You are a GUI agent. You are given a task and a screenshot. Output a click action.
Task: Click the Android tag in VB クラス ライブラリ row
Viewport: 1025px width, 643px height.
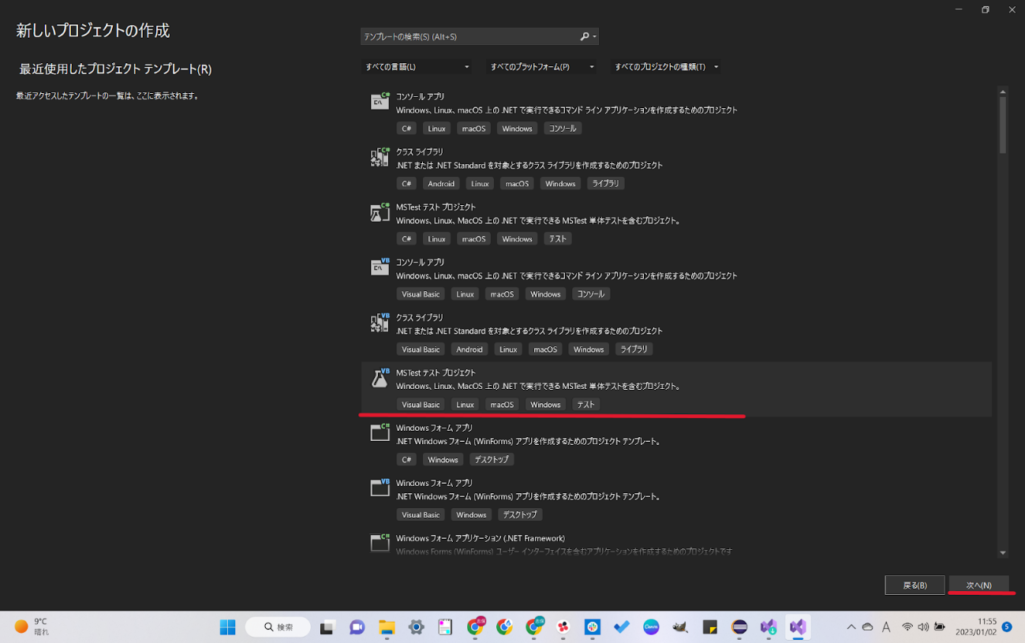point(469,350)
